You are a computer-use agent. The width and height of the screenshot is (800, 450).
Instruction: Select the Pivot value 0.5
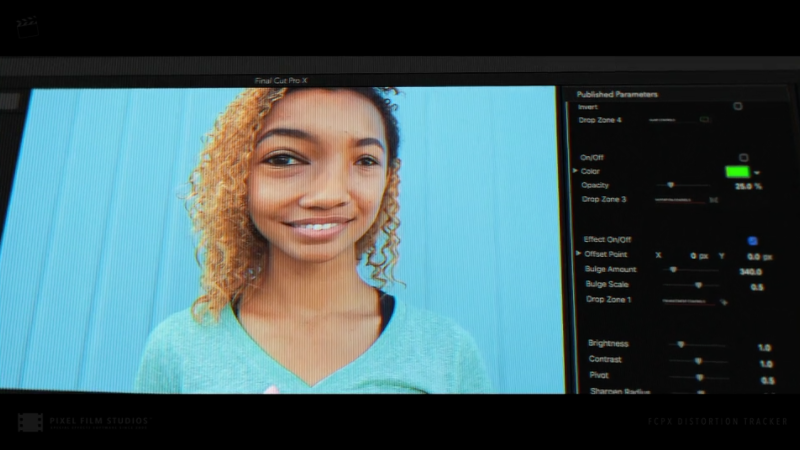(x=768, y=380)
